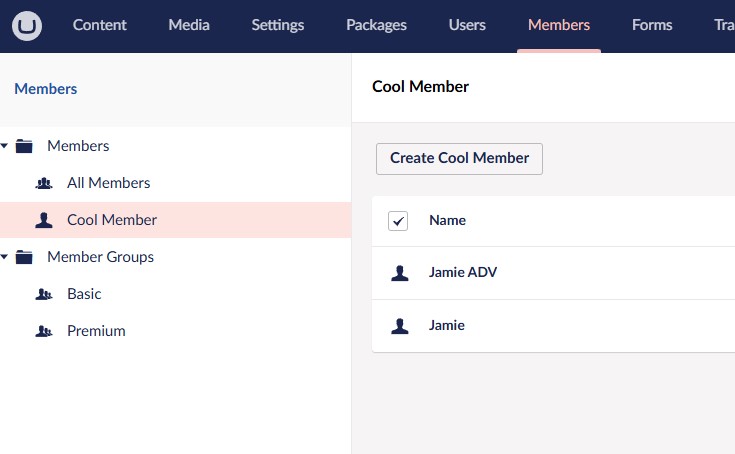Open the Content section
Image resolution: width=735 pixels, height=454 pixels.
pyautogui.click(x=99, y=25)
